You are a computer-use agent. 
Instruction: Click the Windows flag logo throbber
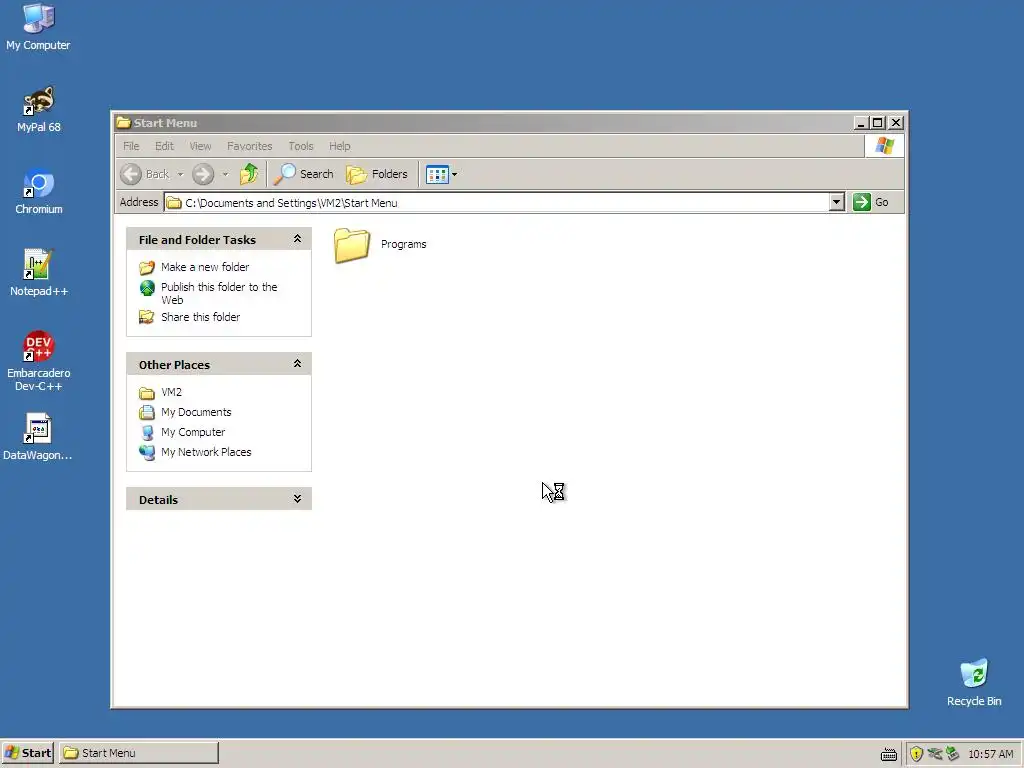pyautogui.click(x=884, y=146)
